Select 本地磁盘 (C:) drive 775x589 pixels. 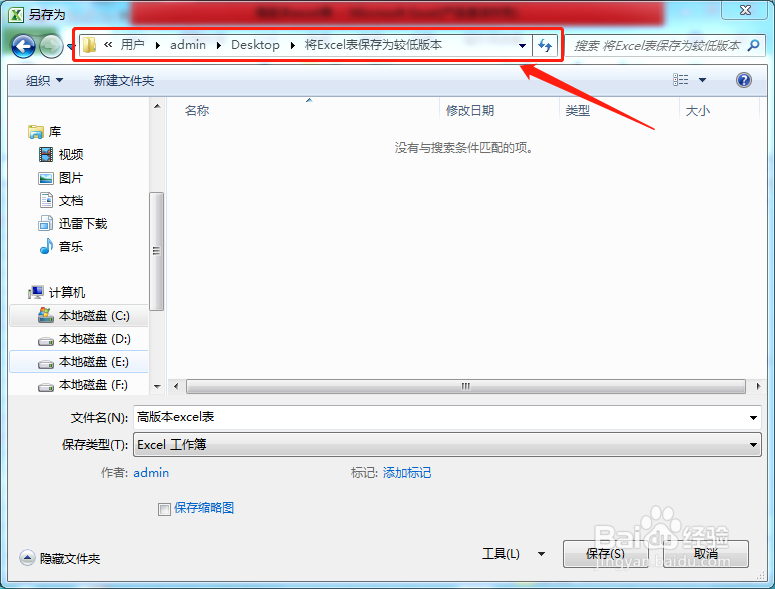pyautogui.click(x=79, y=315)
